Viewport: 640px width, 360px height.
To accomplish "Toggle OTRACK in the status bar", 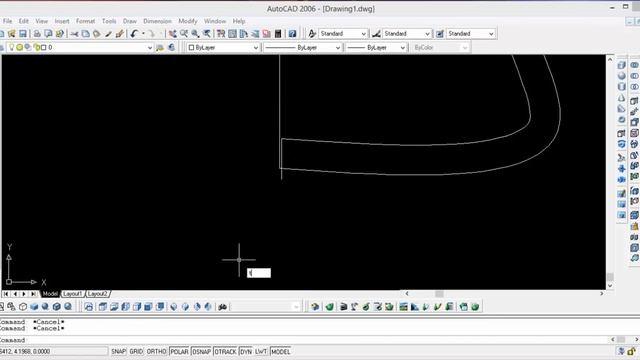I will tap(225, 351).
